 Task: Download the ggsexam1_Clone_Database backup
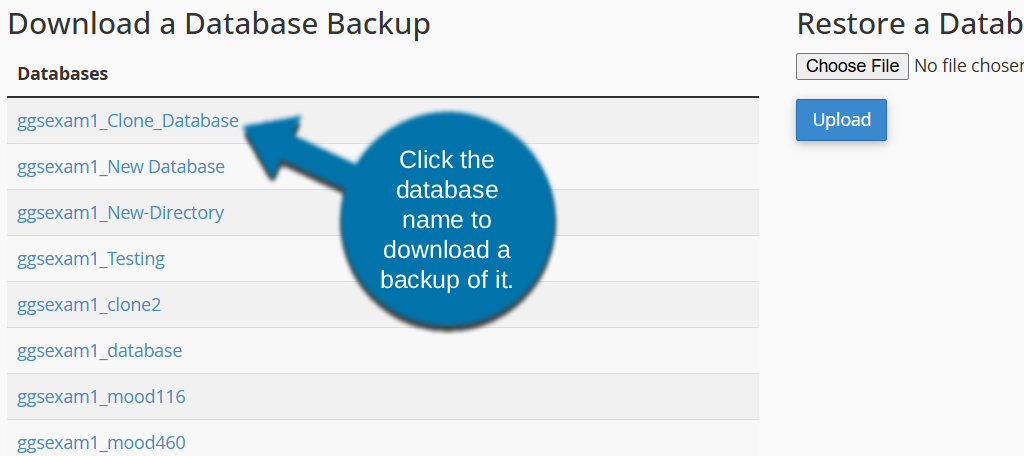click(128, 121)
